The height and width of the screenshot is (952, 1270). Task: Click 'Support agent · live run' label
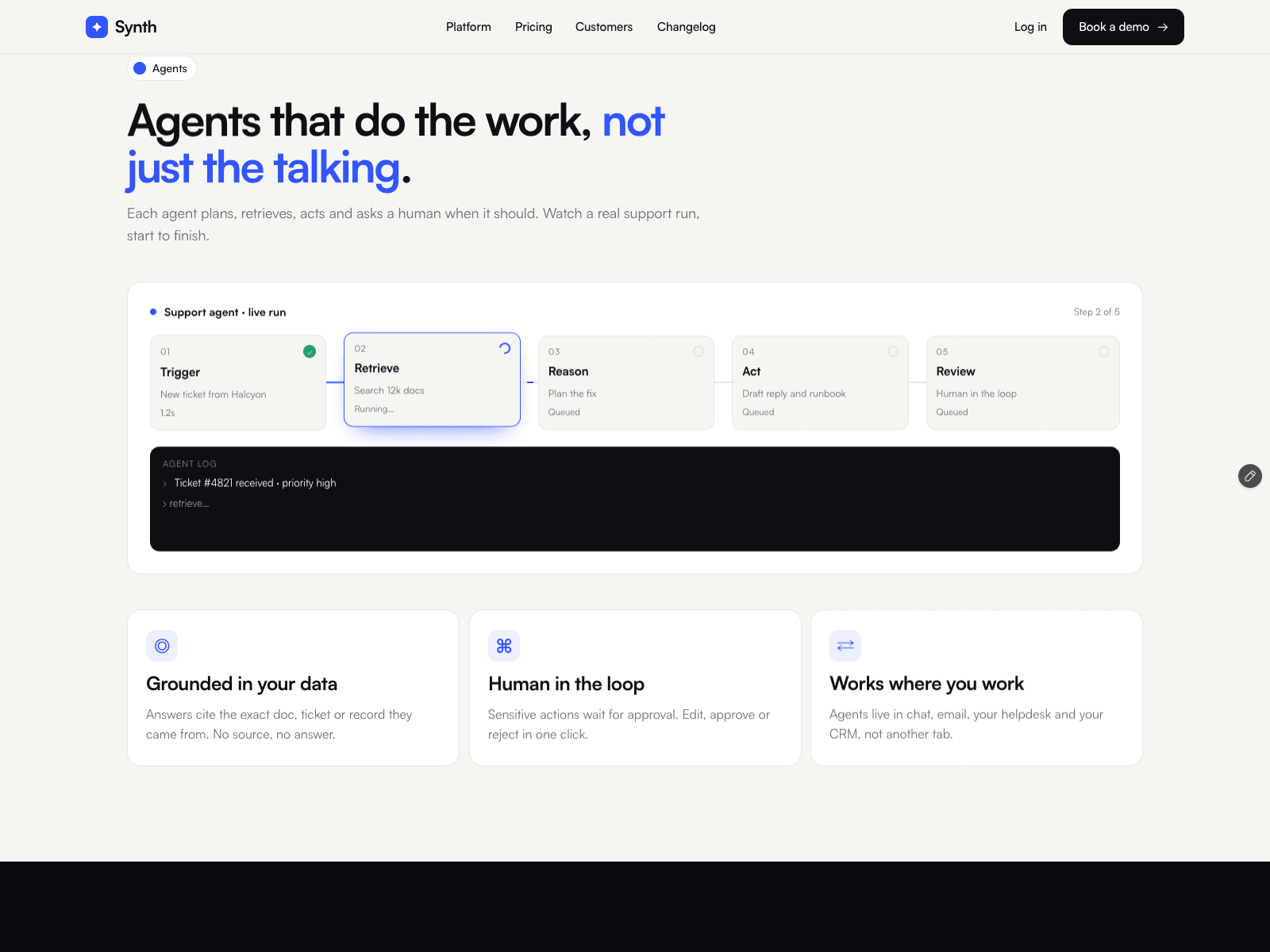pyautogui.click(x=225, y=313)
